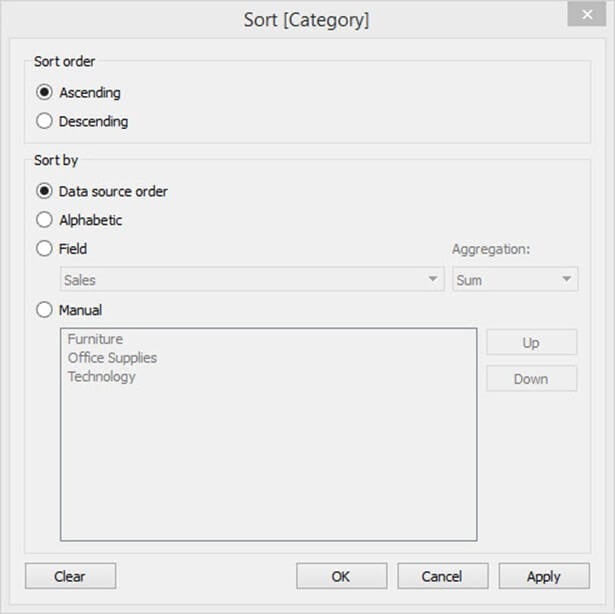Click the Clear button
Screen dimensions: 615x614
click(70, 576)
